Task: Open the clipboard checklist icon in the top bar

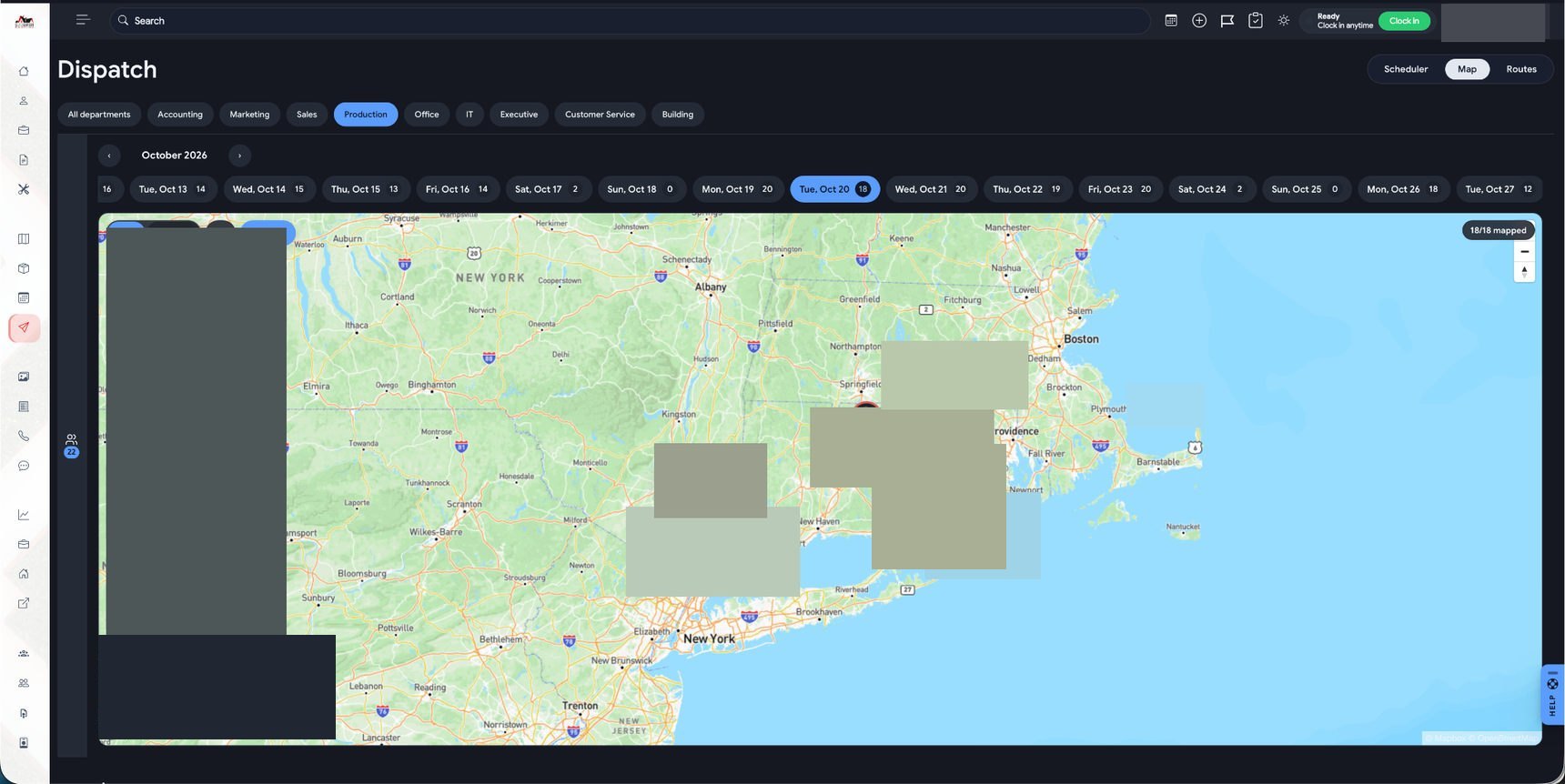Action: pyautogui.click(x=1256, y=20)
